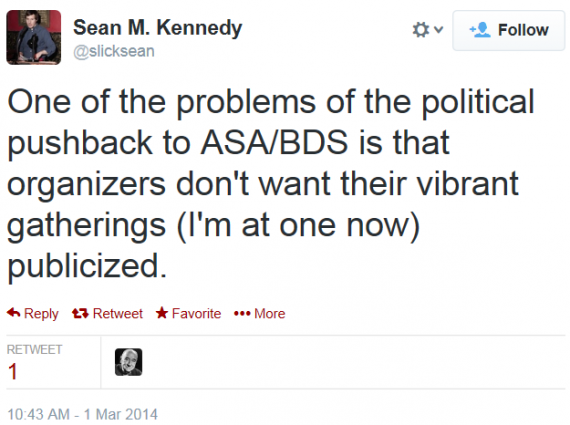Screen dimensions: 570x425
Task: Select the Reply text link
Action: pyautogui.click(x=41, y=313)
